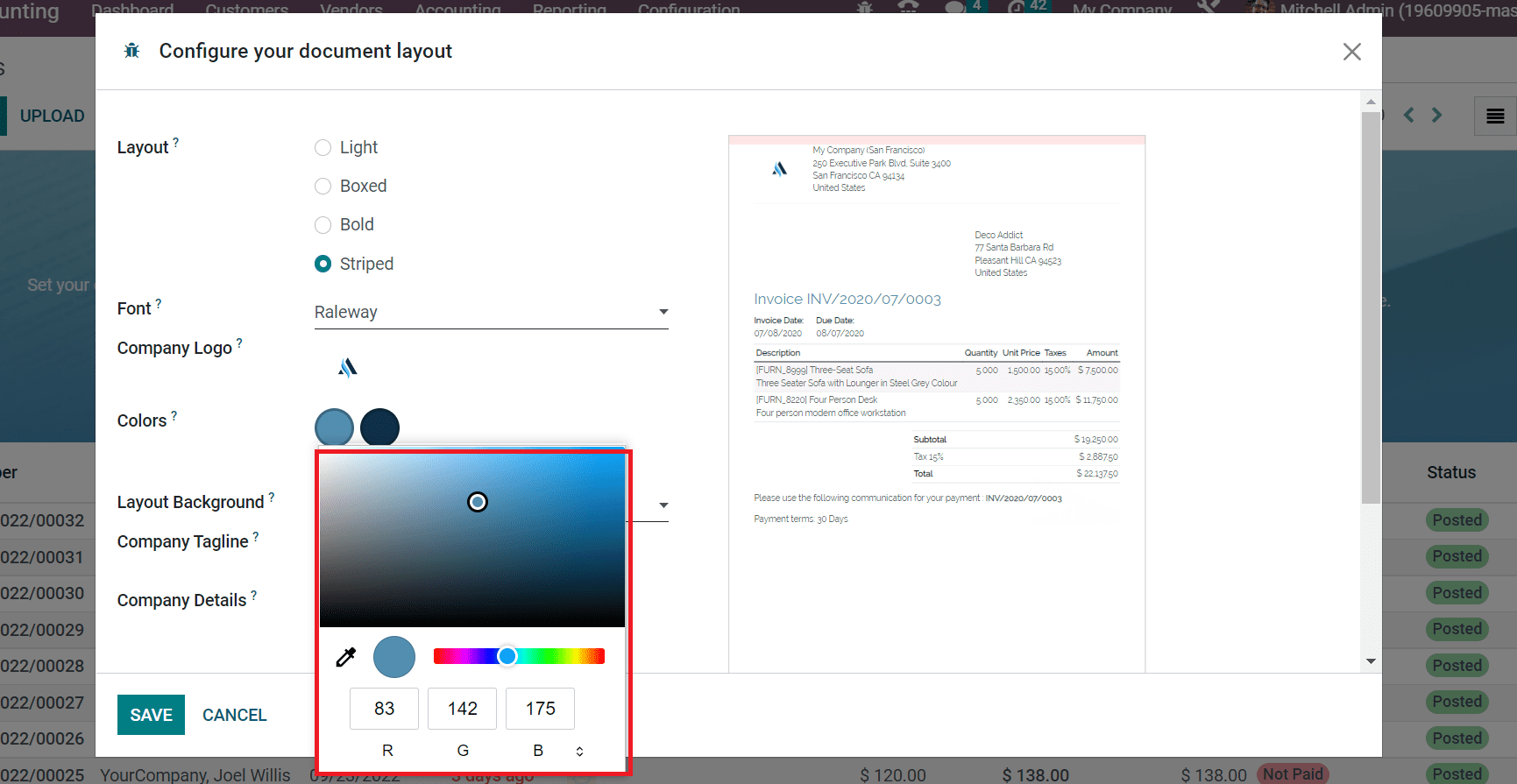The height and width of the screenshot is (784, 1517).
Task: Click the UPLOAD button behind the dialog
Action: [x=52, y=116]
